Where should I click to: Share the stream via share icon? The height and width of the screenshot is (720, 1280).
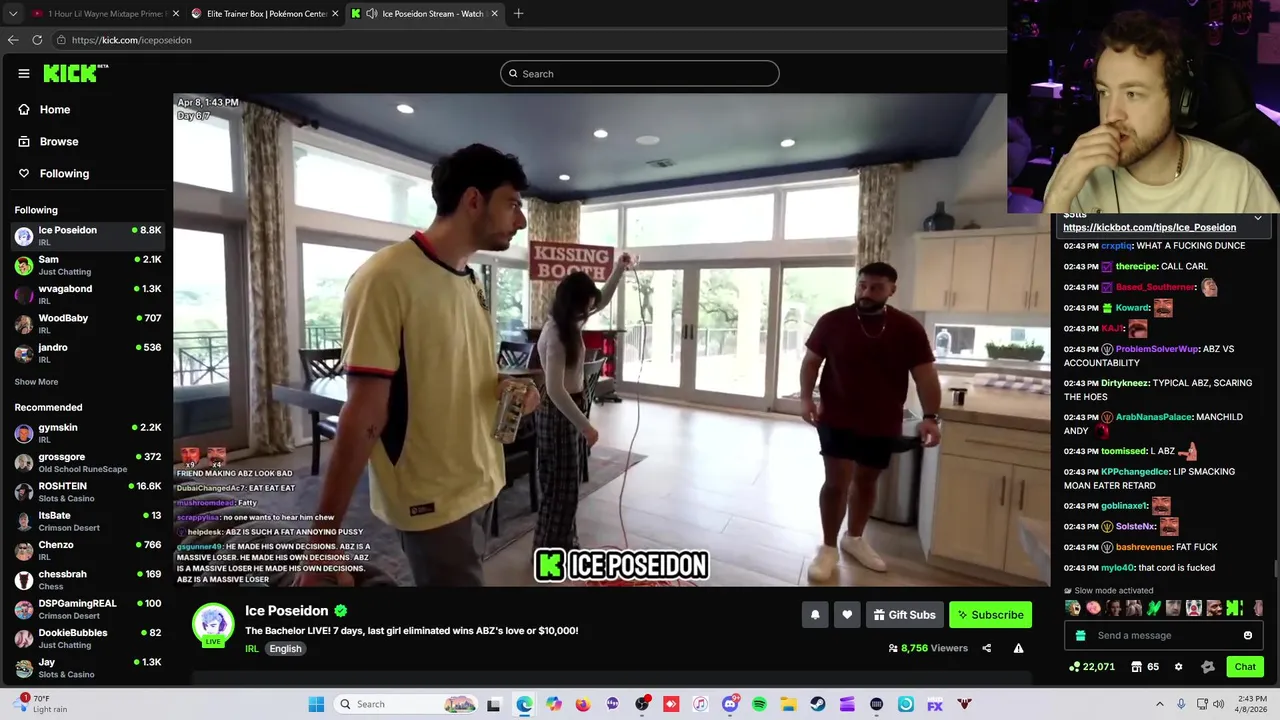(986, 648)
